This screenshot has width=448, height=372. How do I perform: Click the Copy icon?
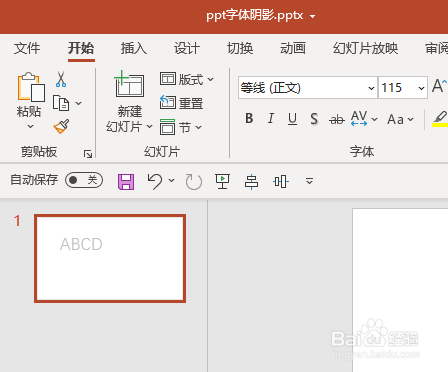(x=61, y=103)
